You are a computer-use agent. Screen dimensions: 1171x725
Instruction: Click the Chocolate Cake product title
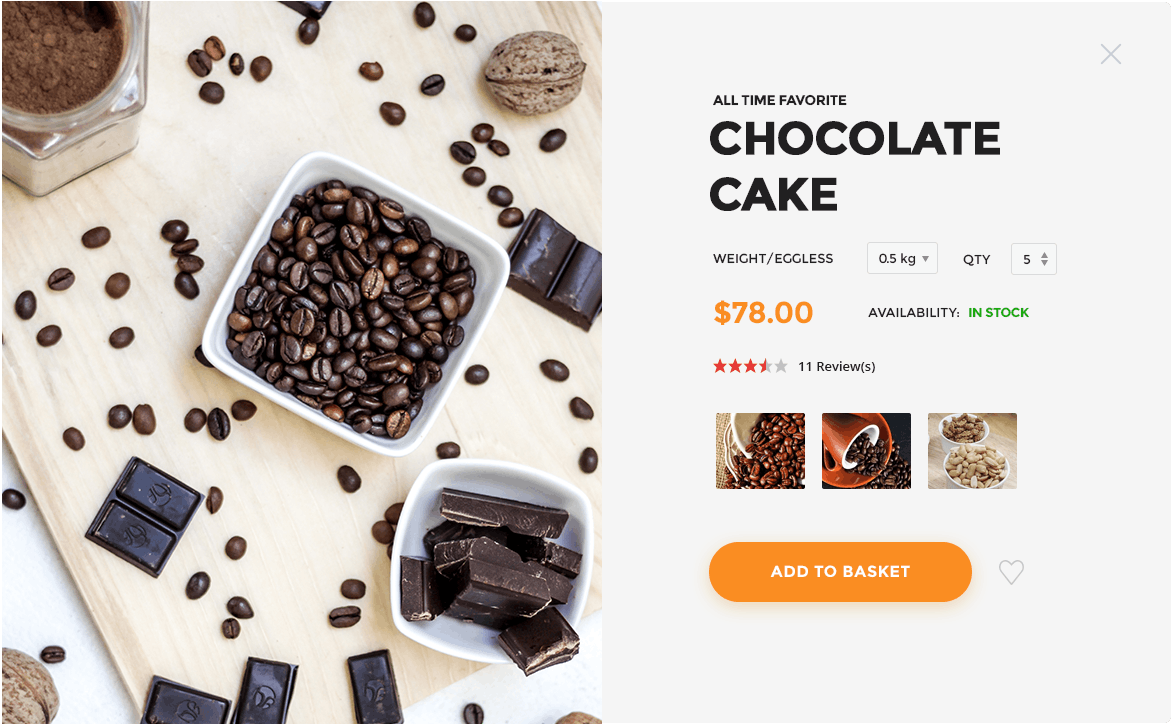coord(854,167)
